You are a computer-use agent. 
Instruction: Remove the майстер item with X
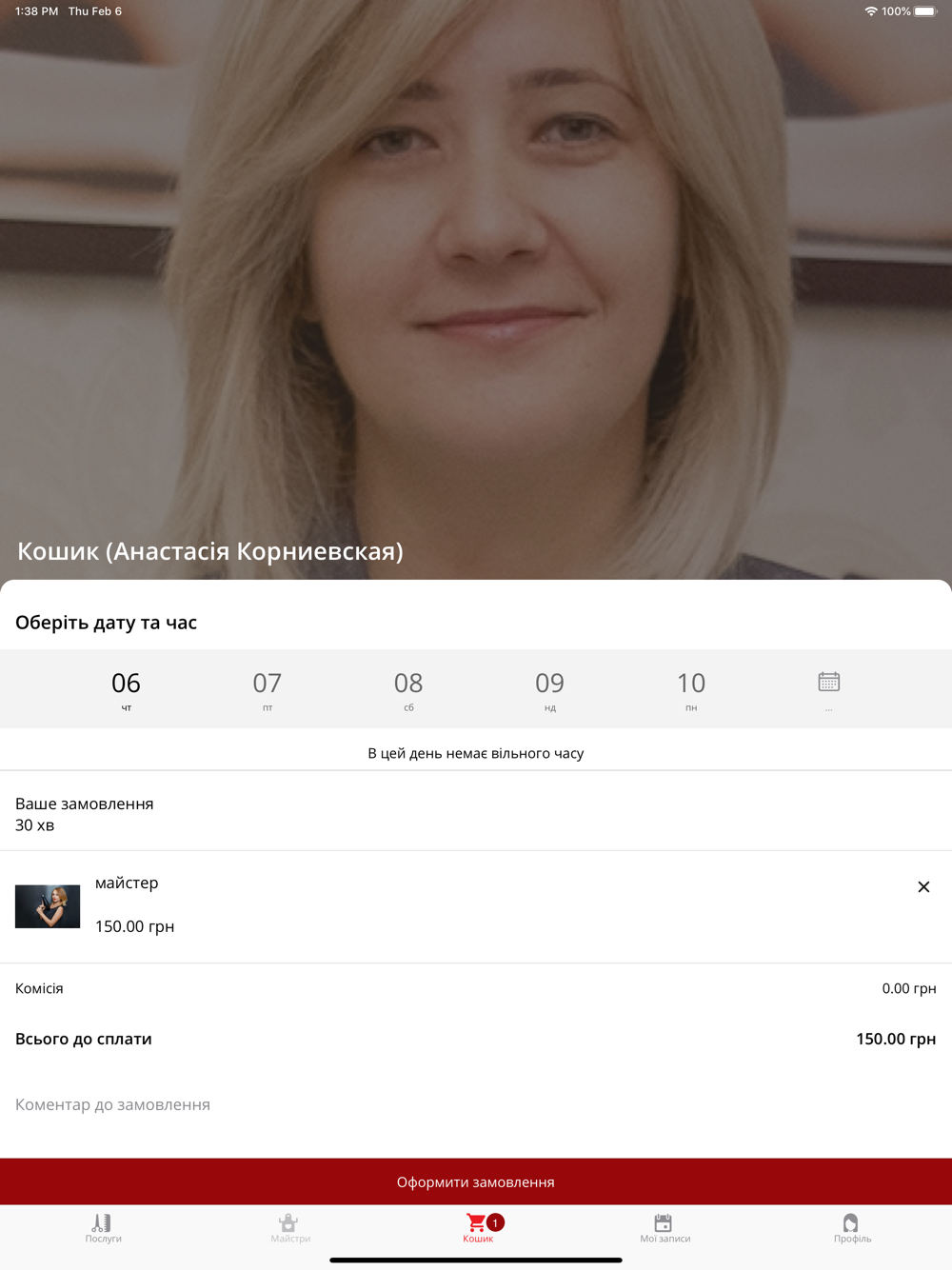click(923, 887)
